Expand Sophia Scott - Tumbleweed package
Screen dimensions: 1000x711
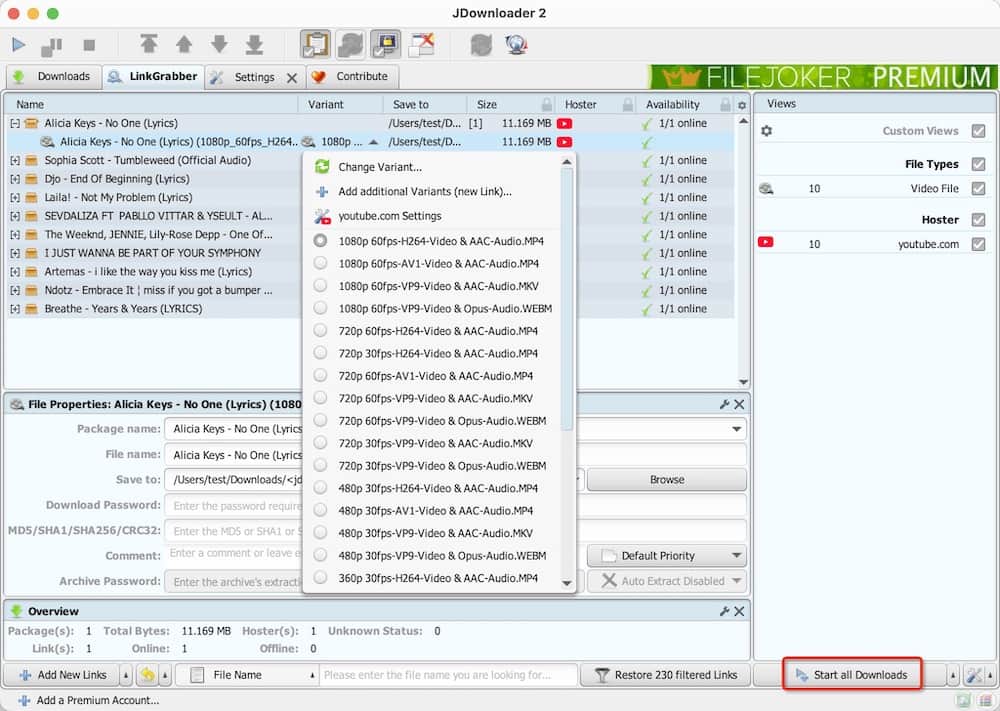click(15, 160)
